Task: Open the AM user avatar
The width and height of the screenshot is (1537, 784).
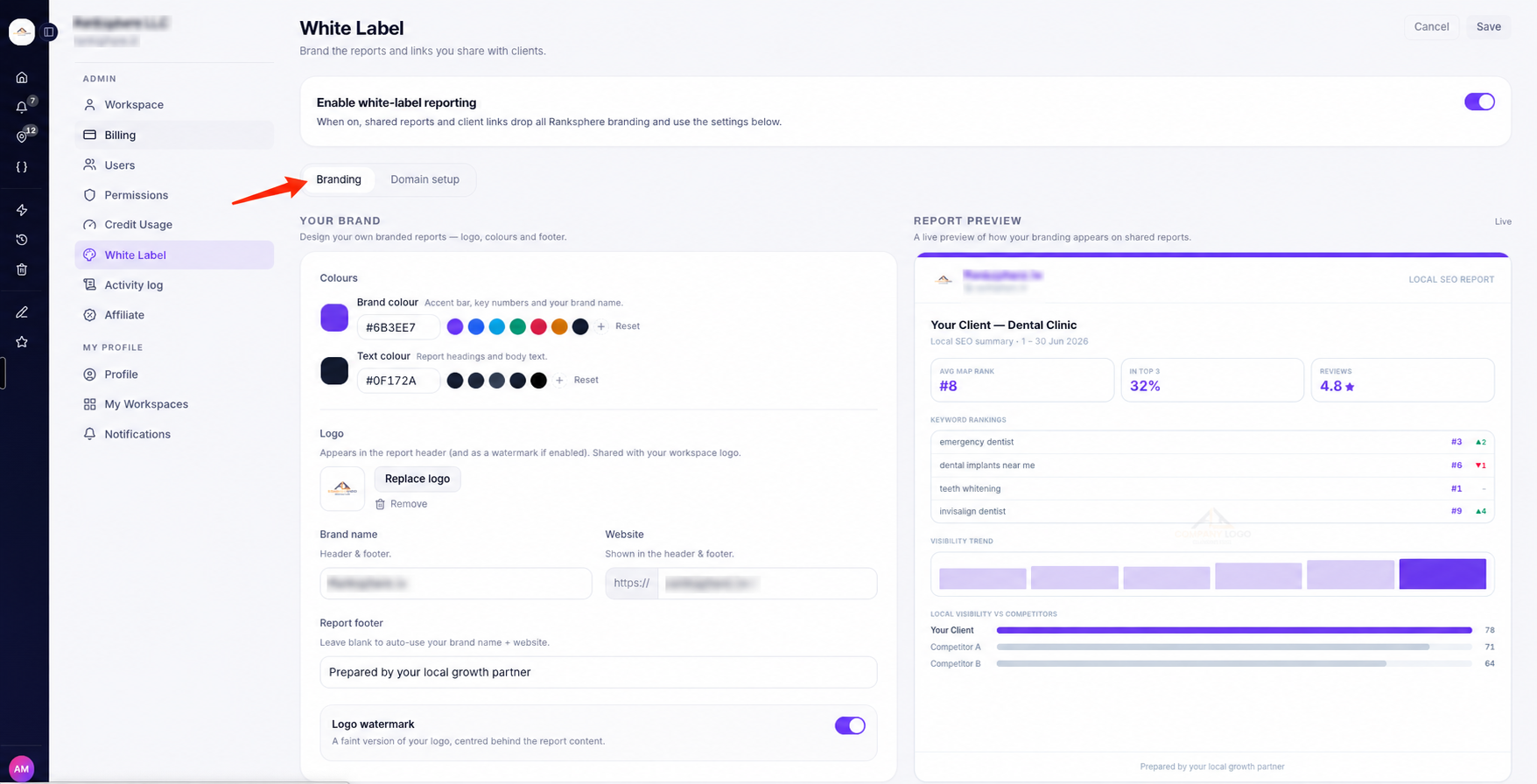Action: coord(21,769)
